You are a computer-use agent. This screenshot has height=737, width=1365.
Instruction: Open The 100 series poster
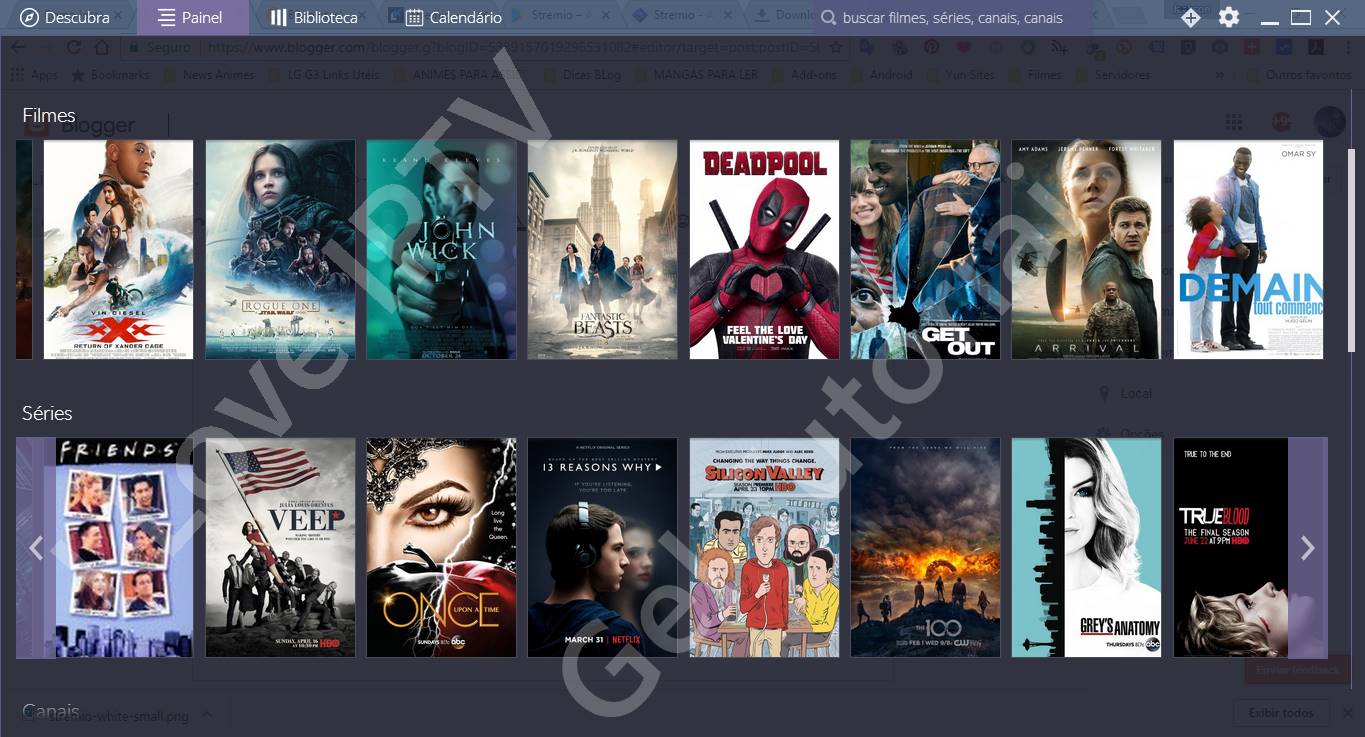coord(925,547)
